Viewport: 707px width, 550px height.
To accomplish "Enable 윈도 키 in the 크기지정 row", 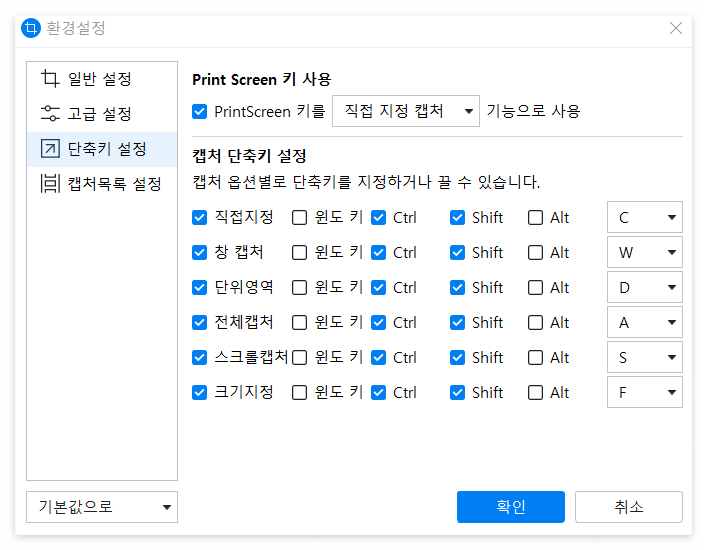I will 299,393.
